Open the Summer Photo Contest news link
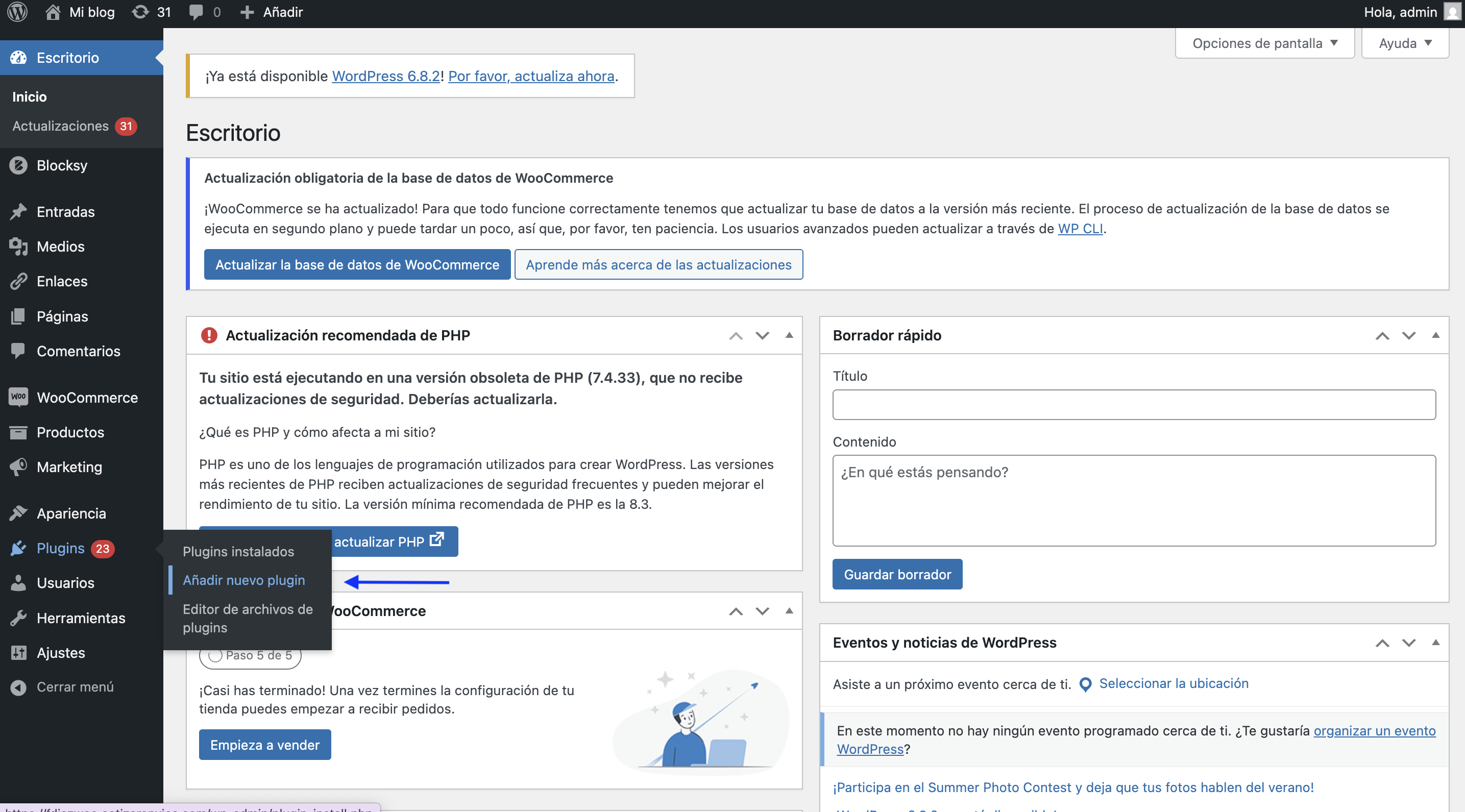 pos(1073,788)
